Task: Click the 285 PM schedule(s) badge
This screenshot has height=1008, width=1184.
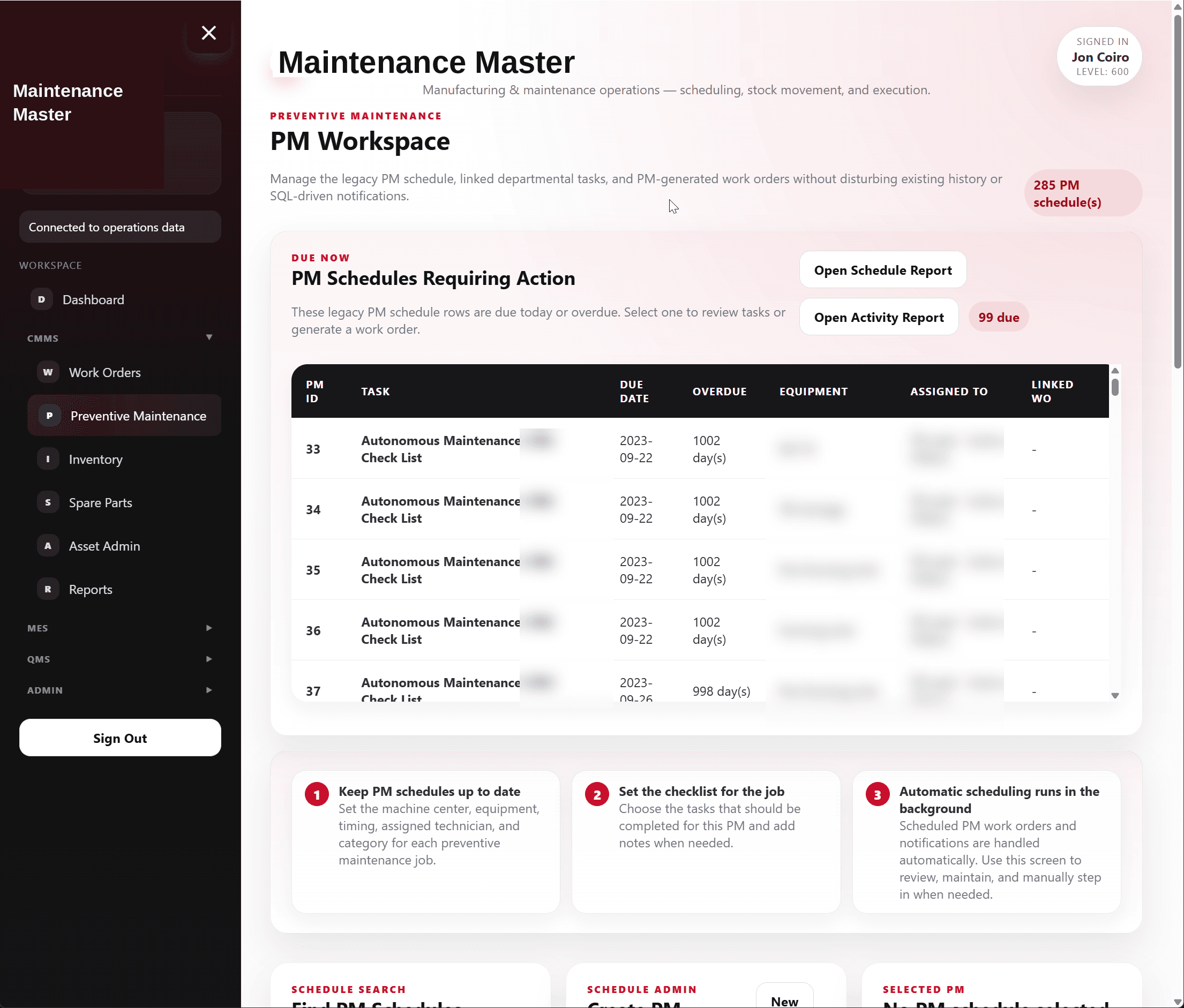Action: tap(1082, 193)
